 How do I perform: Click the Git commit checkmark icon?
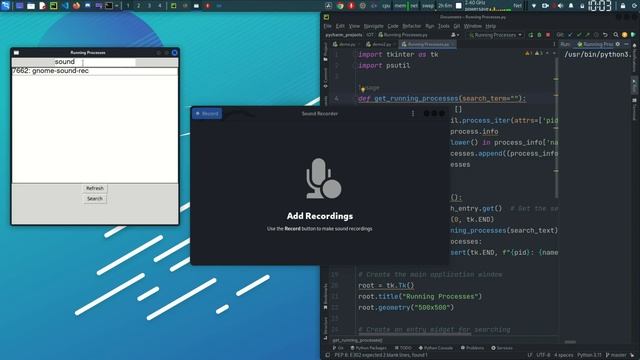[x=579, y=35]
